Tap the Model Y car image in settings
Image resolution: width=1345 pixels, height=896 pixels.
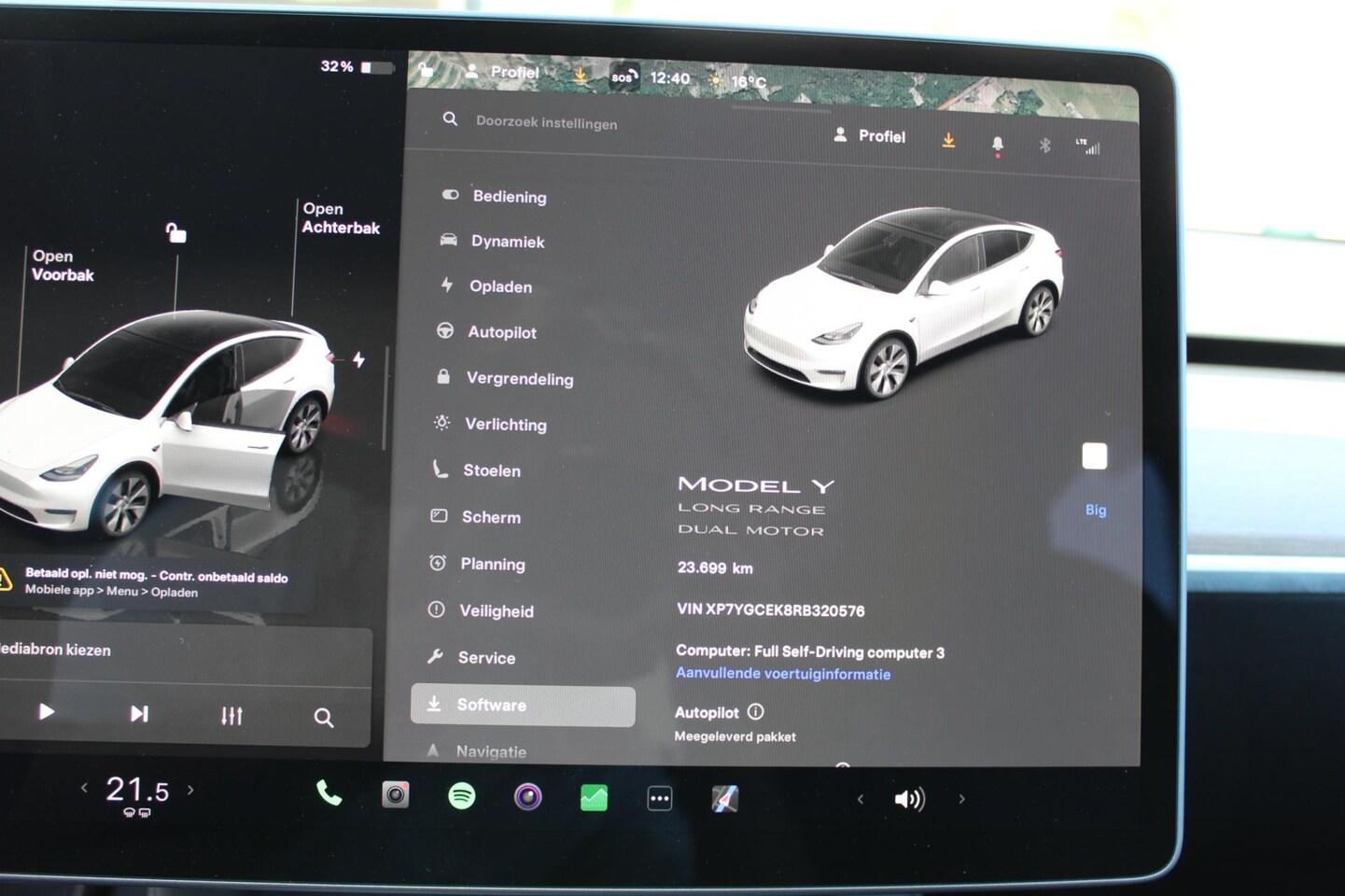[904, 303]
